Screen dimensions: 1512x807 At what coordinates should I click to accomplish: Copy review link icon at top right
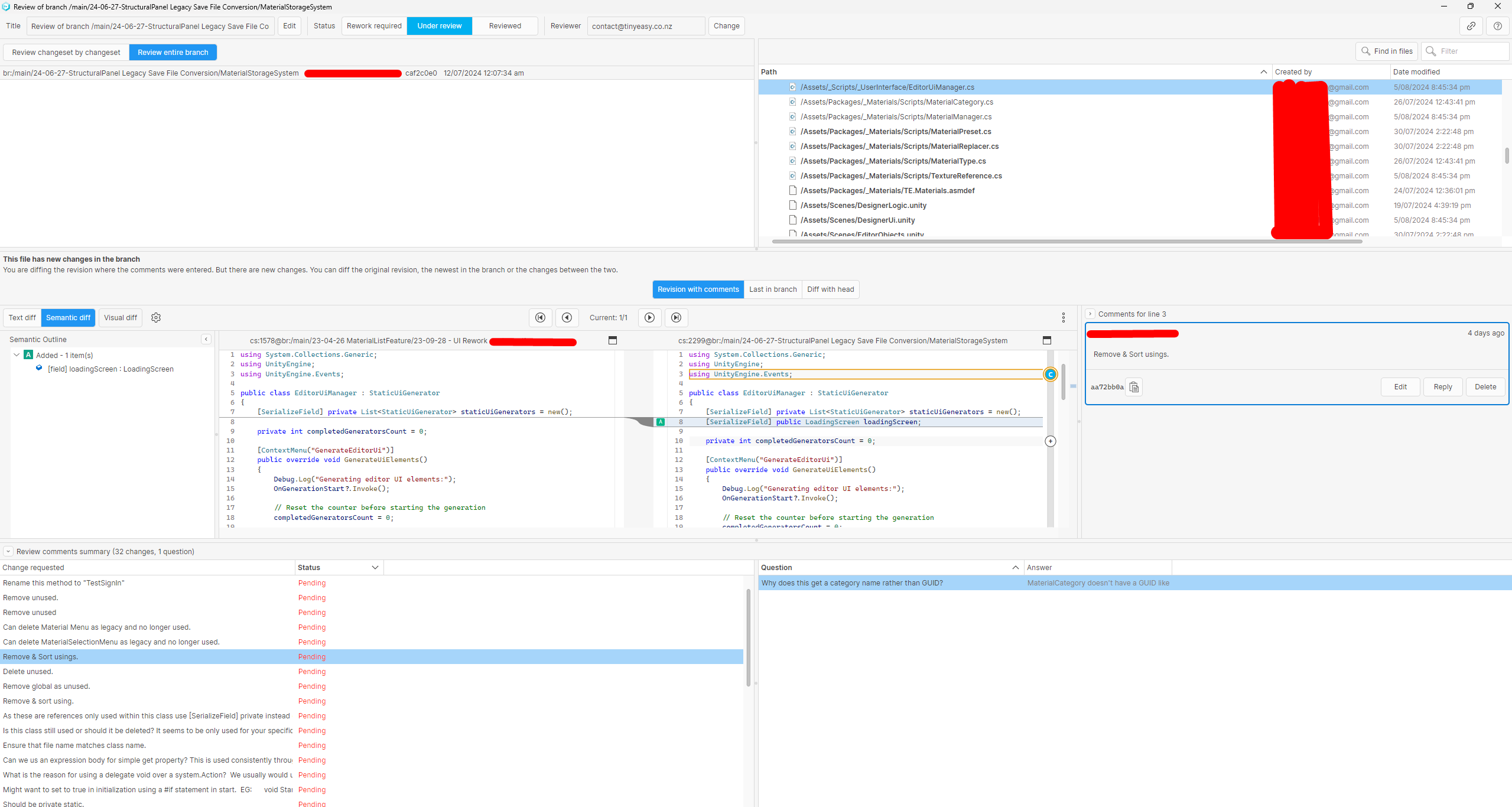pyautogui.click(x=1471, y=26)
